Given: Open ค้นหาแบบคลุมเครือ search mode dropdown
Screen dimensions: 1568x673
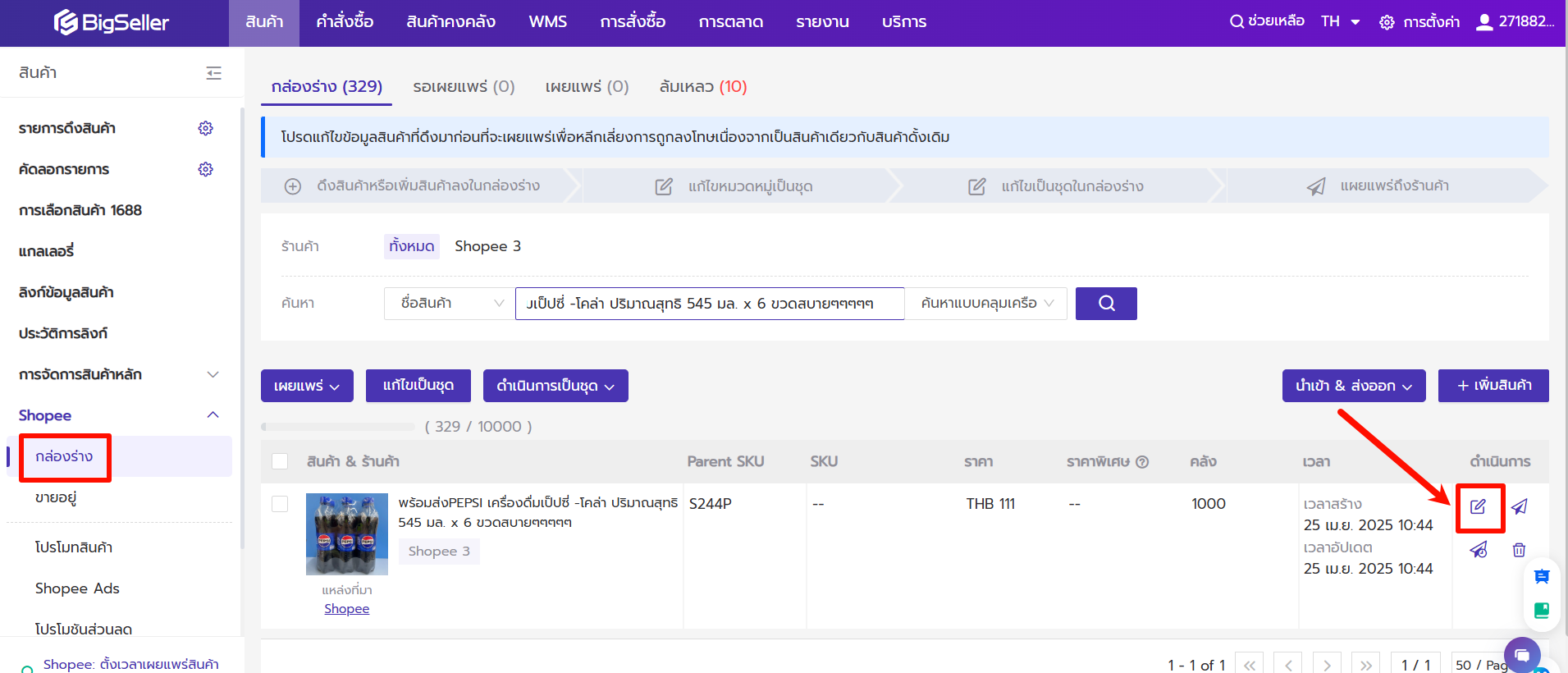Looking at the screenshot, I should tap(985, 304).
